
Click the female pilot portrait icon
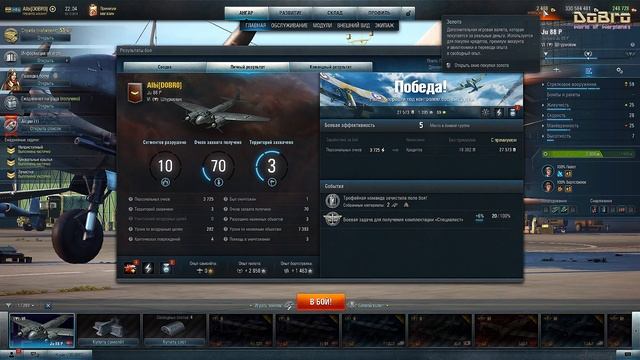coord(11,80)
